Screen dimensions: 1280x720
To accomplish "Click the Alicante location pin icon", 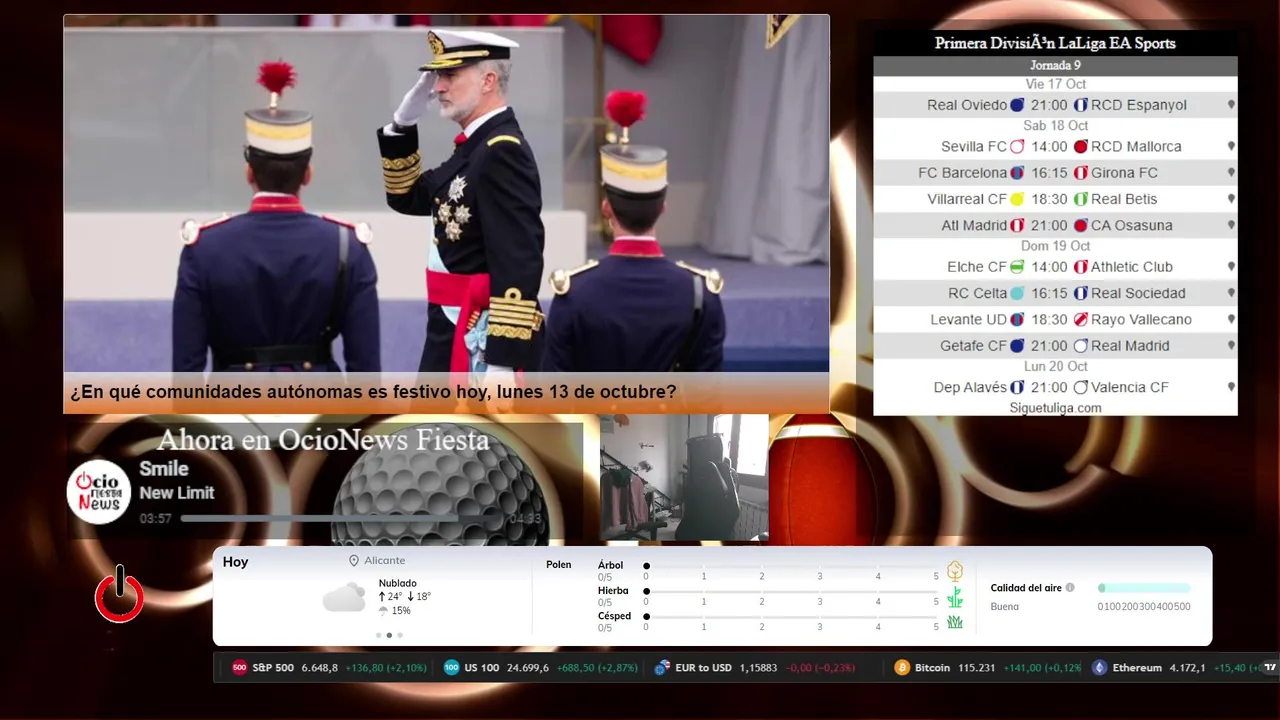I will click(354, 561).
